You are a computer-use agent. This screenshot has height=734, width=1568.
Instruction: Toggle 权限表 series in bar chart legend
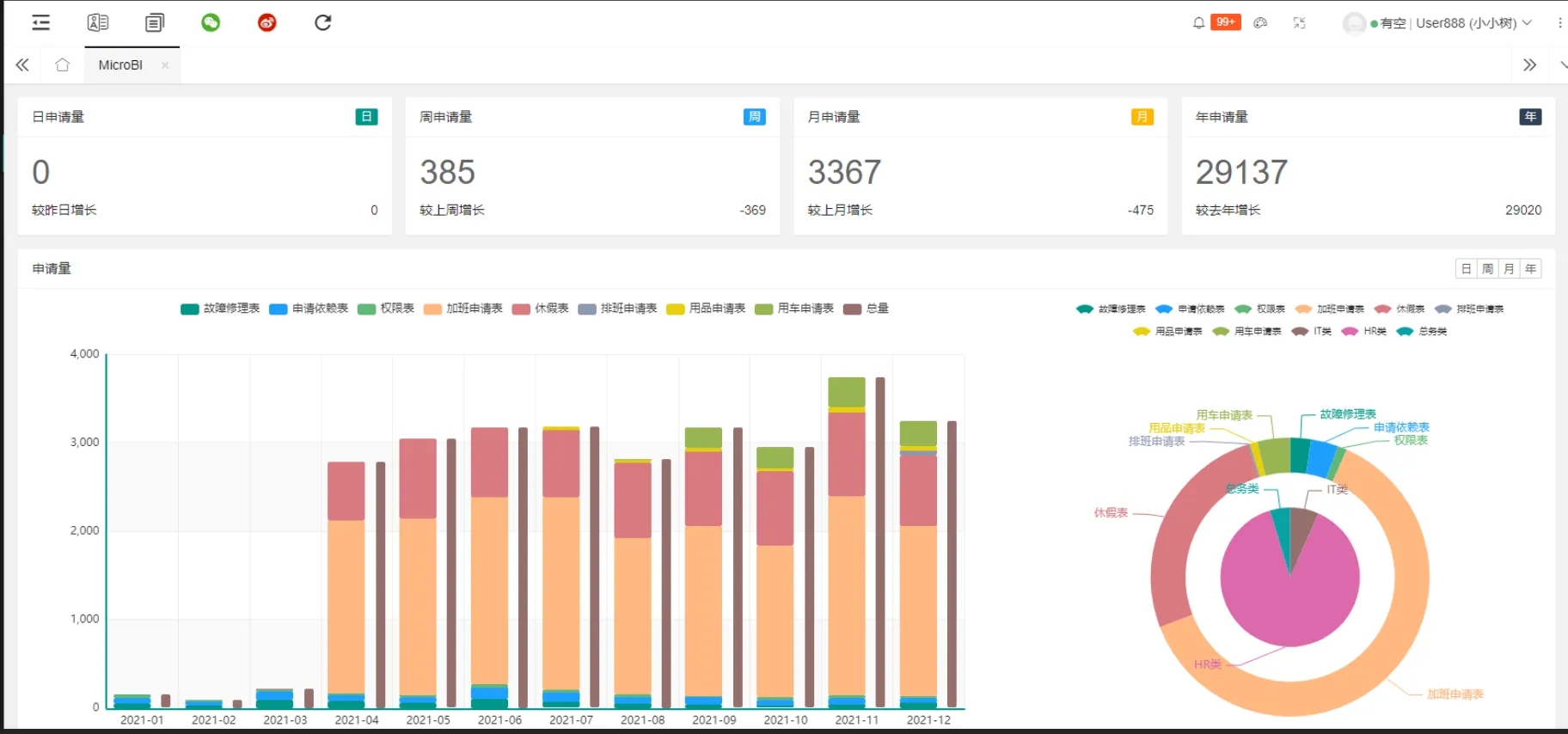pyautogui.click(x=386, y=309)
